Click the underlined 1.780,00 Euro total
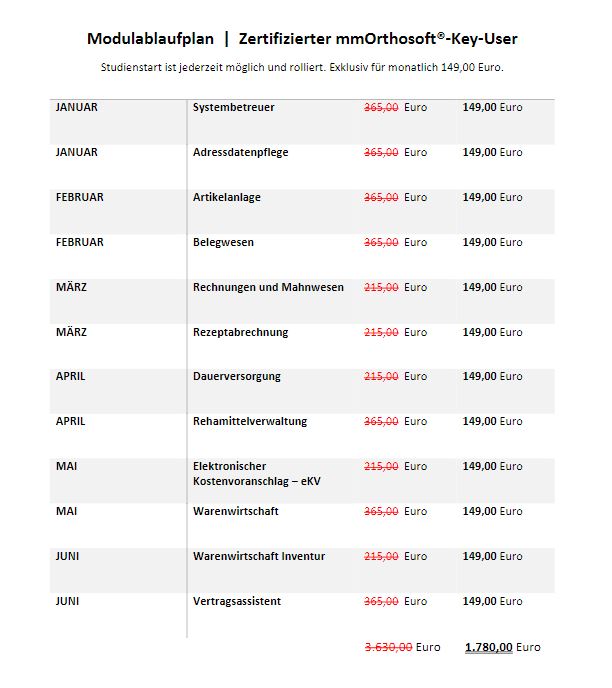Screen dimensions: 612x688 pos(503,647)
